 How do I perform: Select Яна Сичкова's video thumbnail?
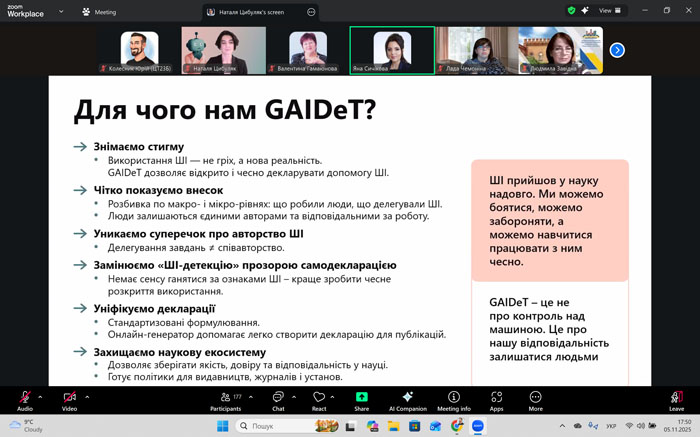coord(392,50)
